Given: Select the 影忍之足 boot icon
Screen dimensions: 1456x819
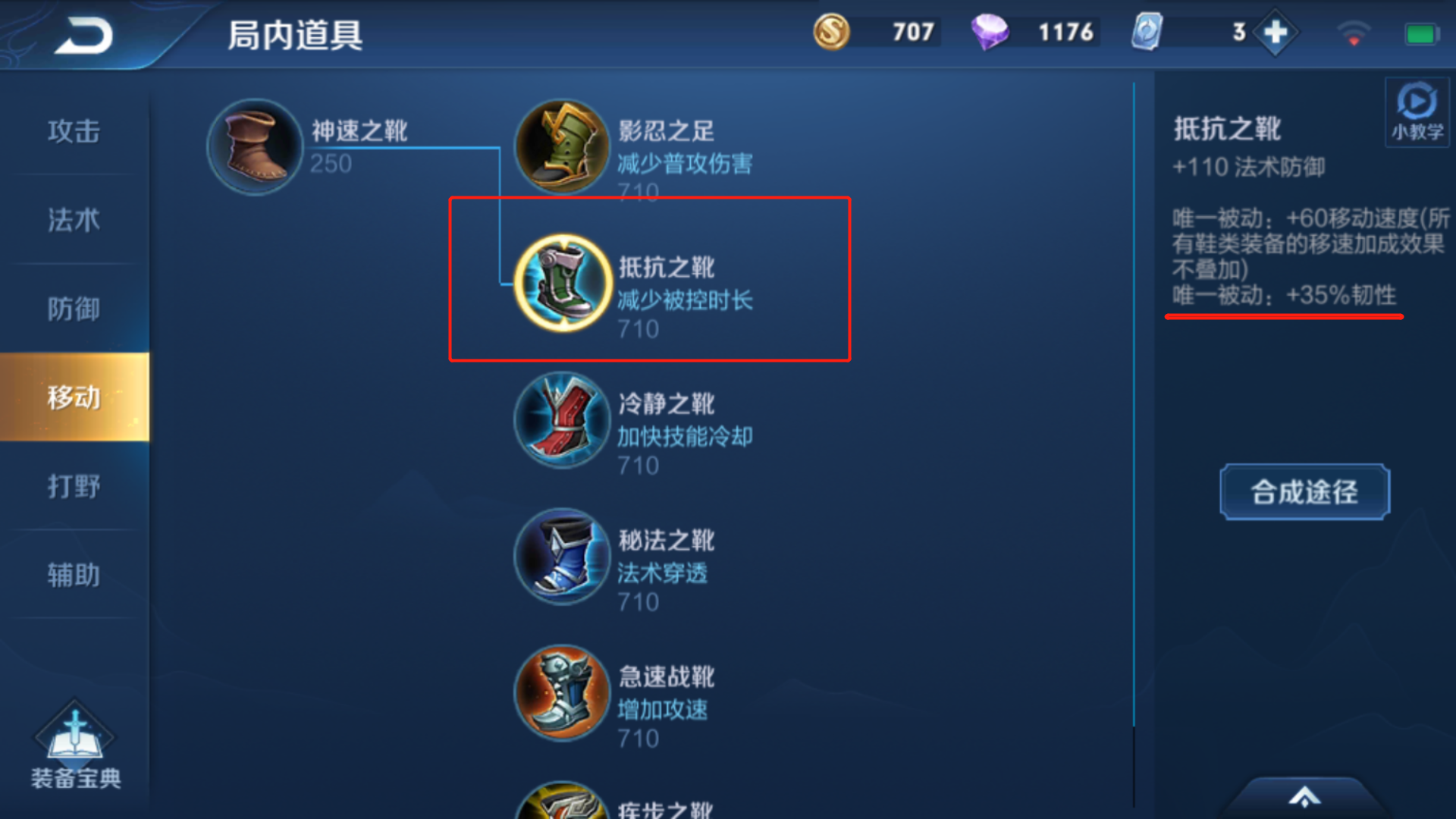Looking at the screenshot, I should (562, 147).
